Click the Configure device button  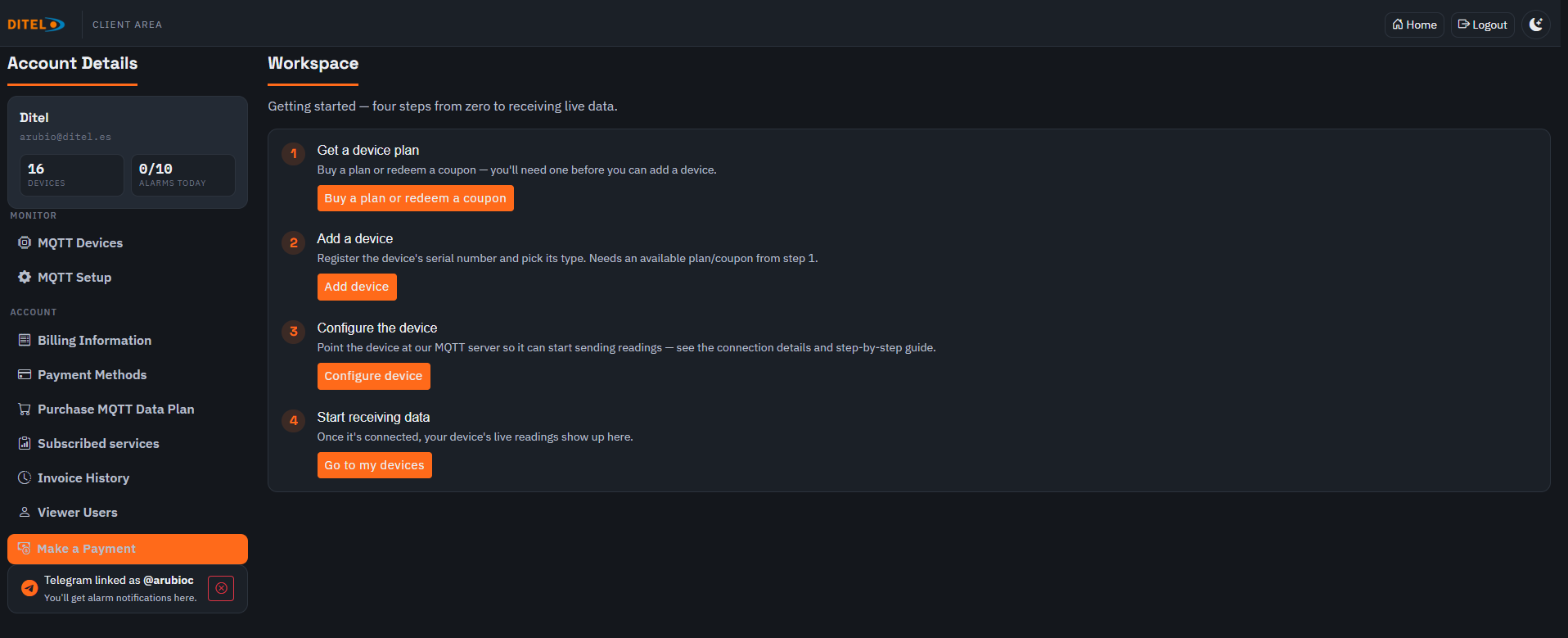tap(373, 376)
